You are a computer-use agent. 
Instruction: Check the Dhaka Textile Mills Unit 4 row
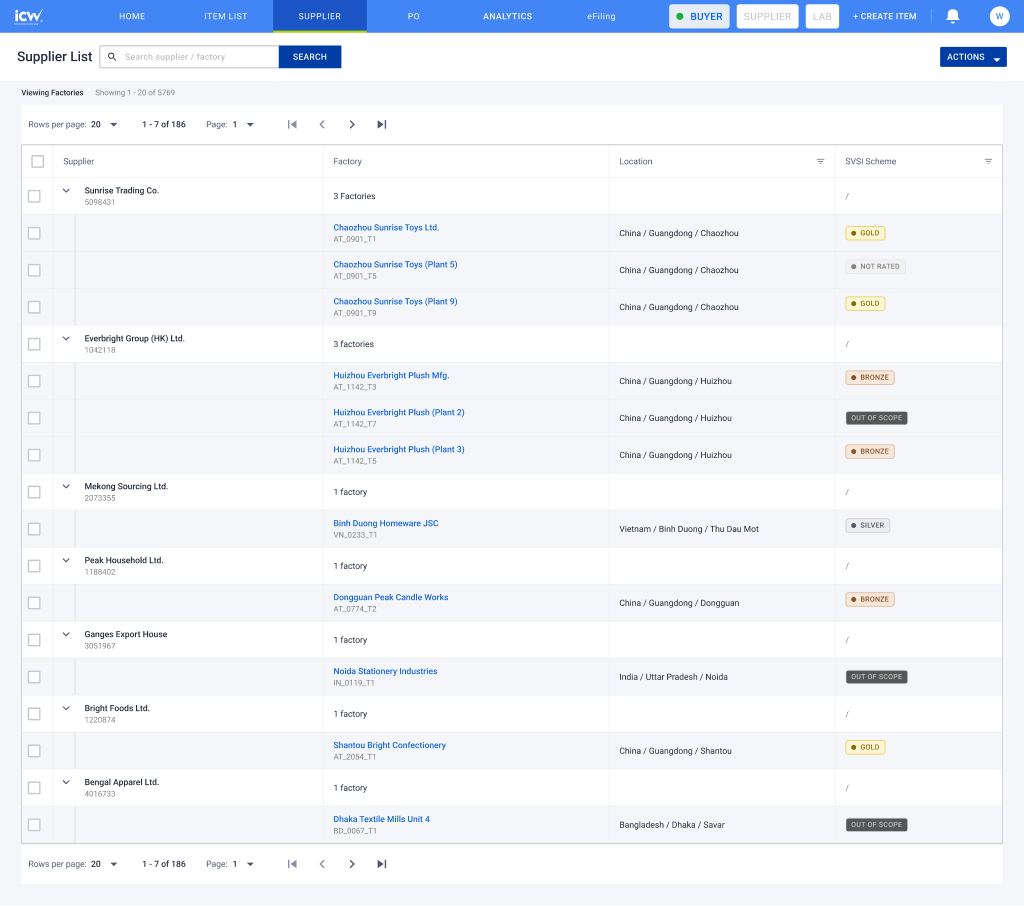(34, 825)
